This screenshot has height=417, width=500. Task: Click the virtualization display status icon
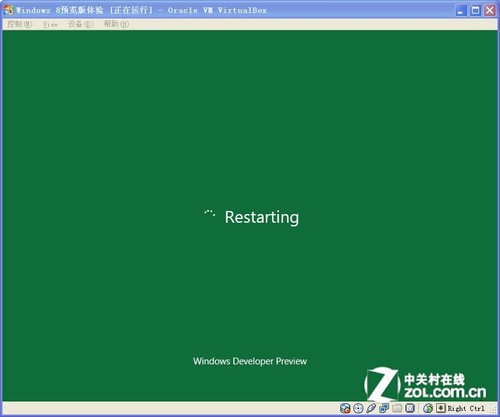point(410,408)
